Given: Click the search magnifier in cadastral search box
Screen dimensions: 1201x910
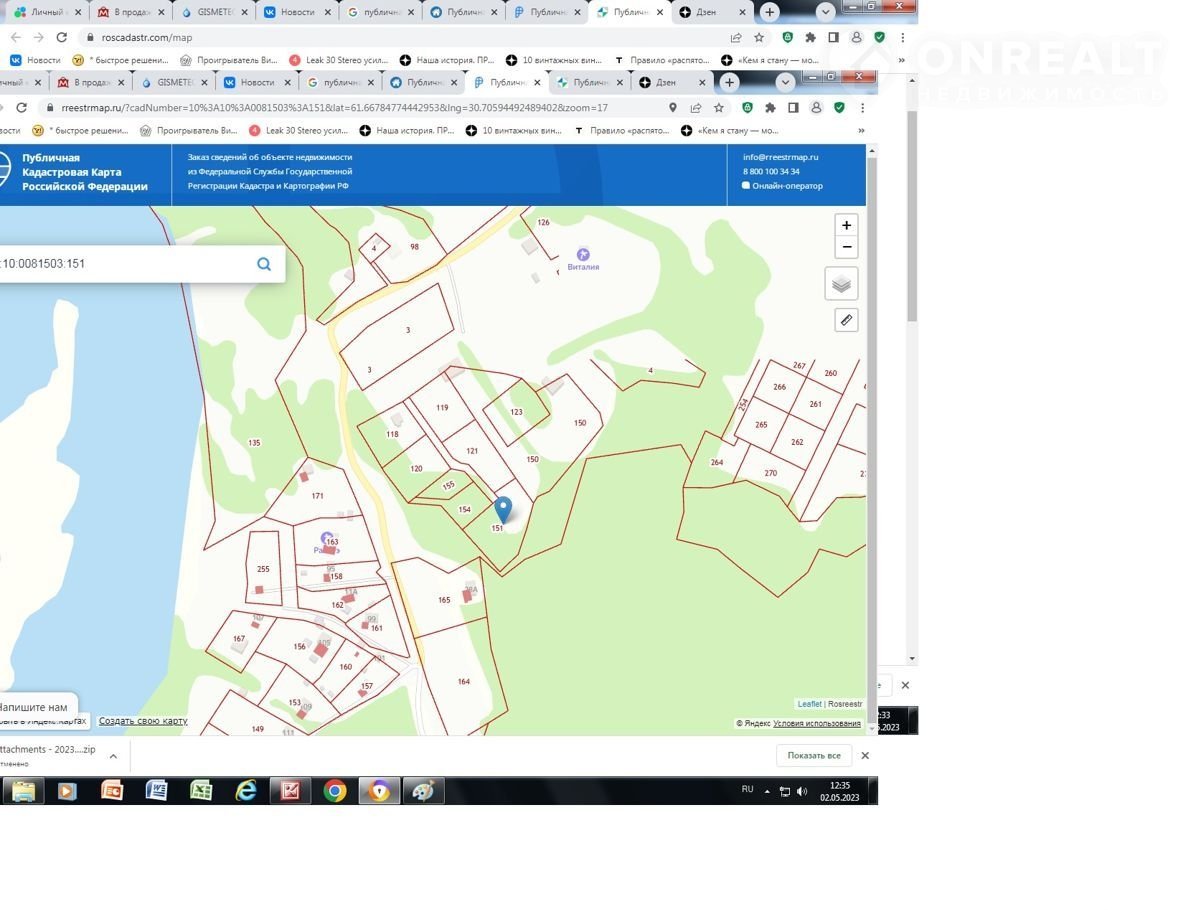Looking at the screenshot, I should pyautogui.click(x=264, y=264).
